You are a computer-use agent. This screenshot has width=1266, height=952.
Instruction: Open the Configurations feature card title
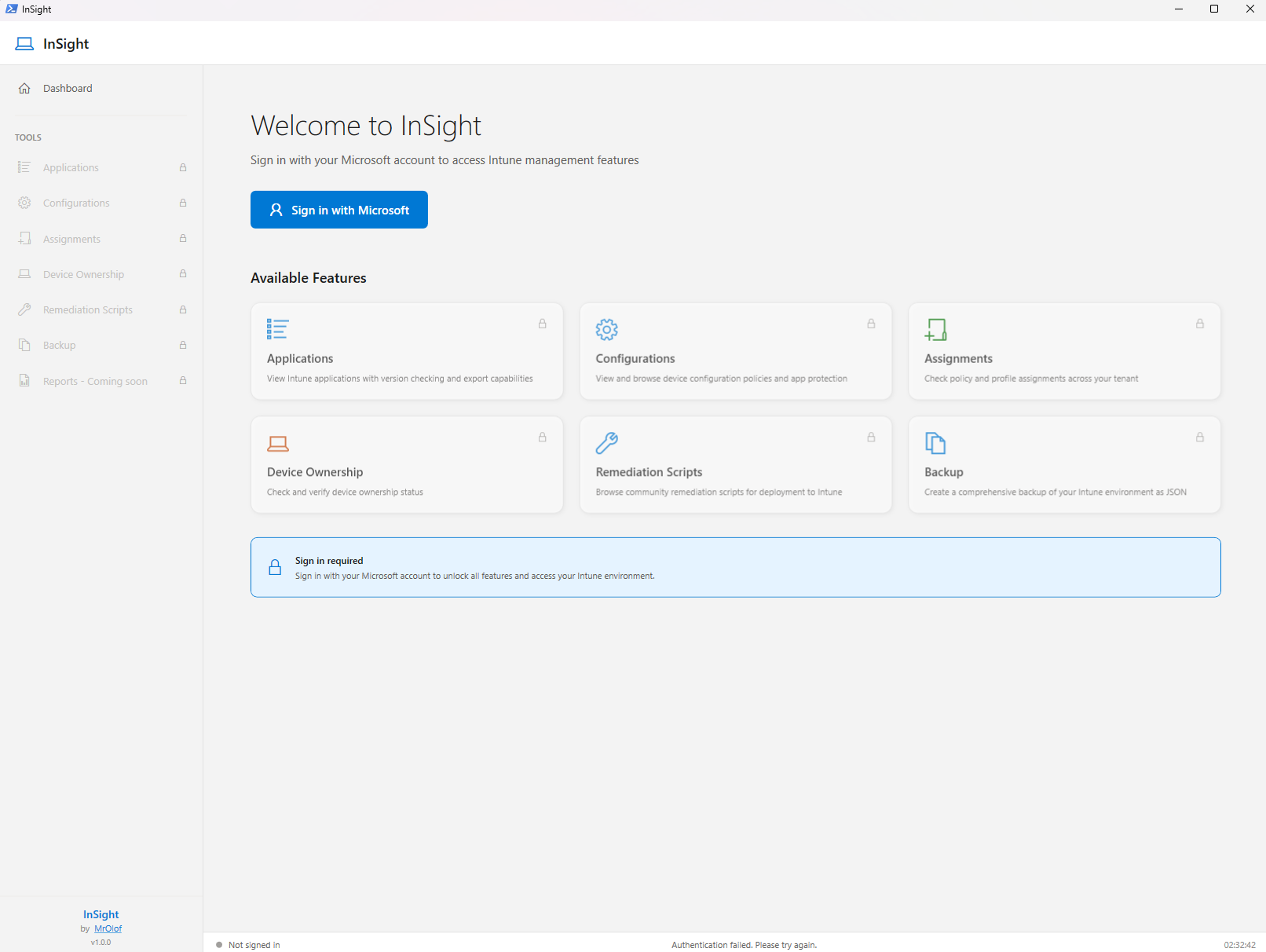635,358
